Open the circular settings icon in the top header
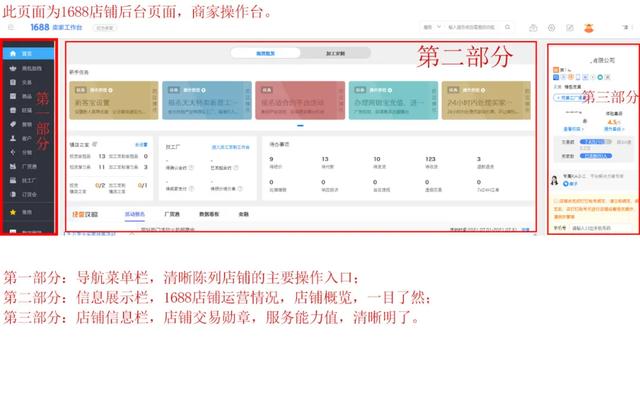This screenshot has width=640, height=398. coord(551,28)
